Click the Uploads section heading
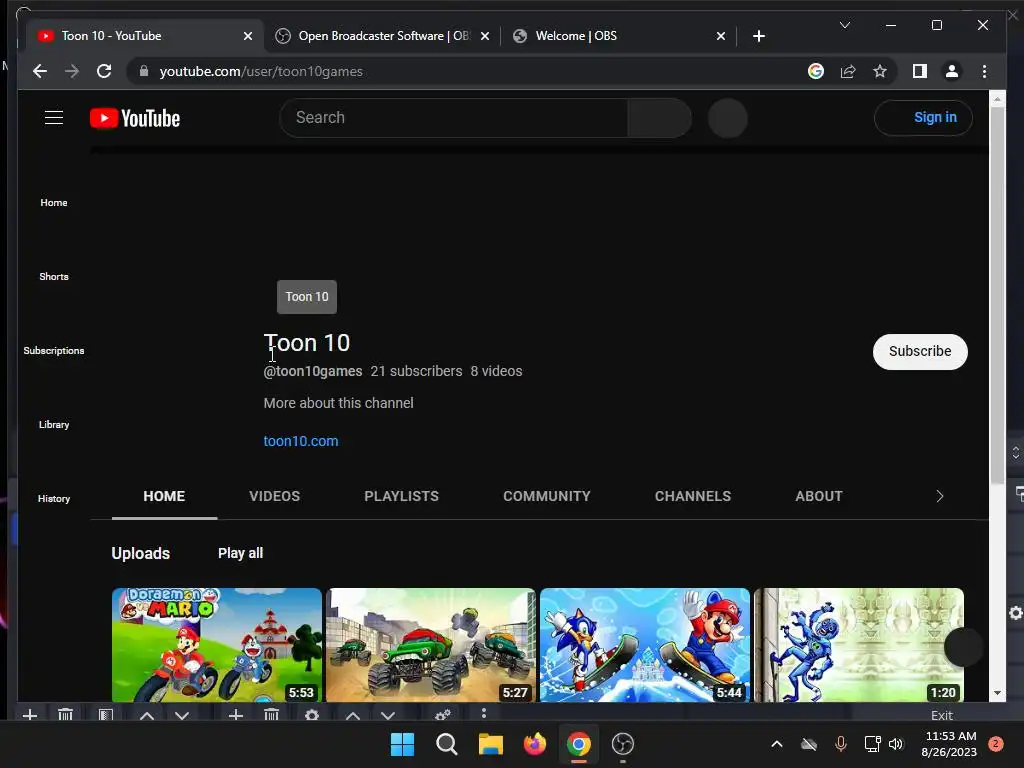Viewport: 1024px width, 768px height. coord(140,553)
